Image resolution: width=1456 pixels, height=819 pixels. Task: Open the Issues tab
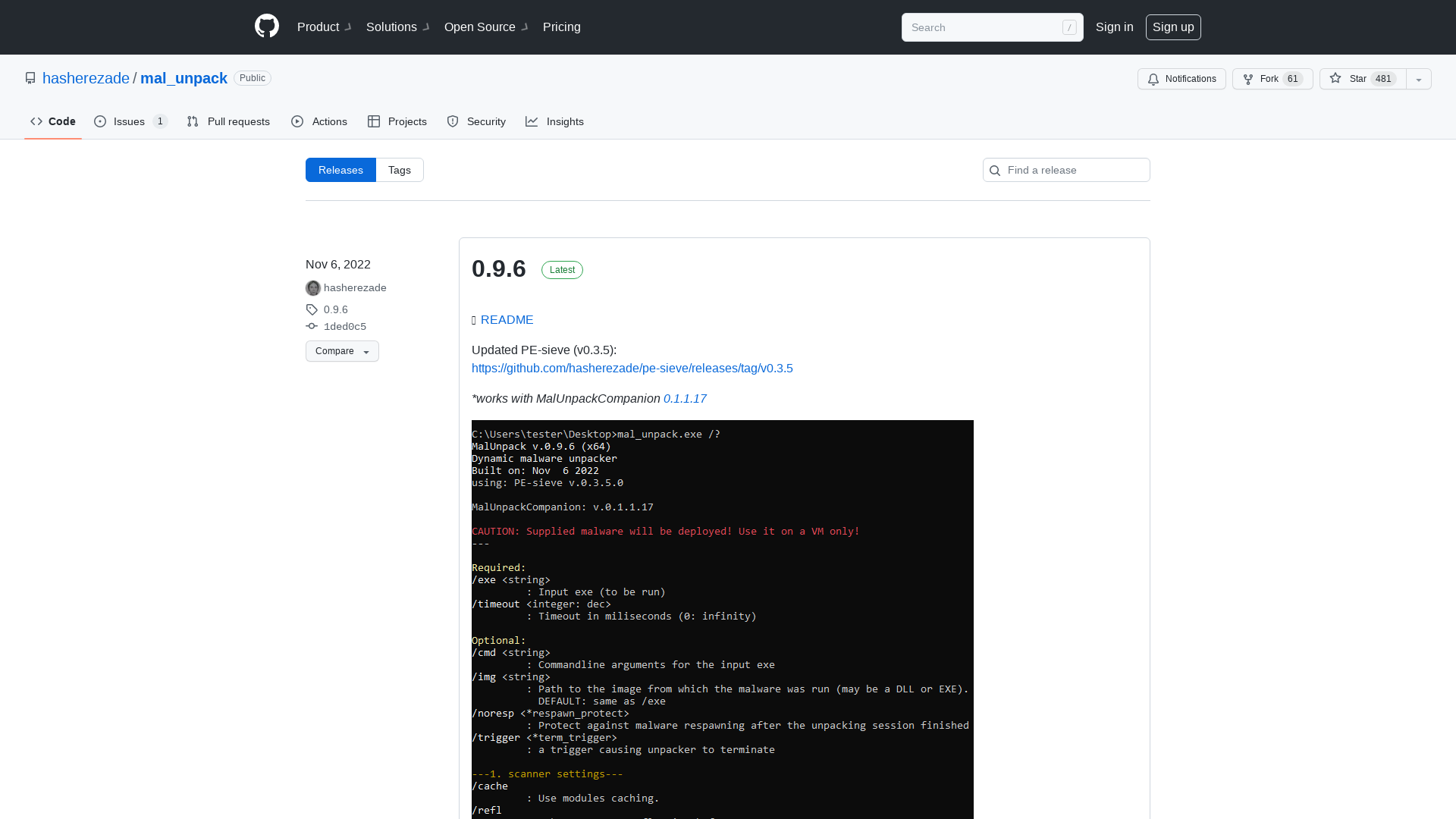pyautogui.click(x=130, y=121)
